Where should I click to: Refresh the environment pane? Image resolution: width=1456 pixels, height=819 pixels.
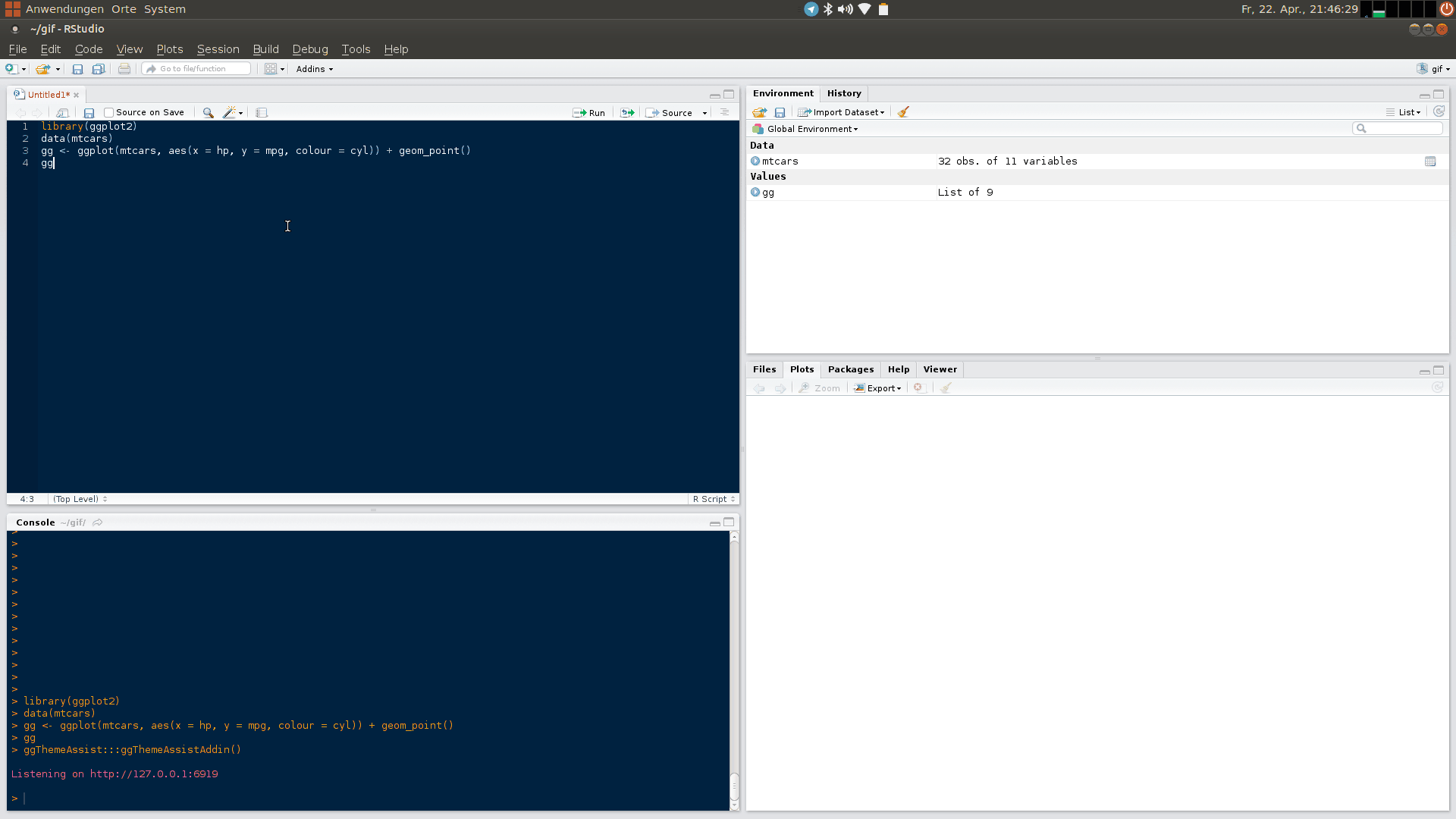1439,111
